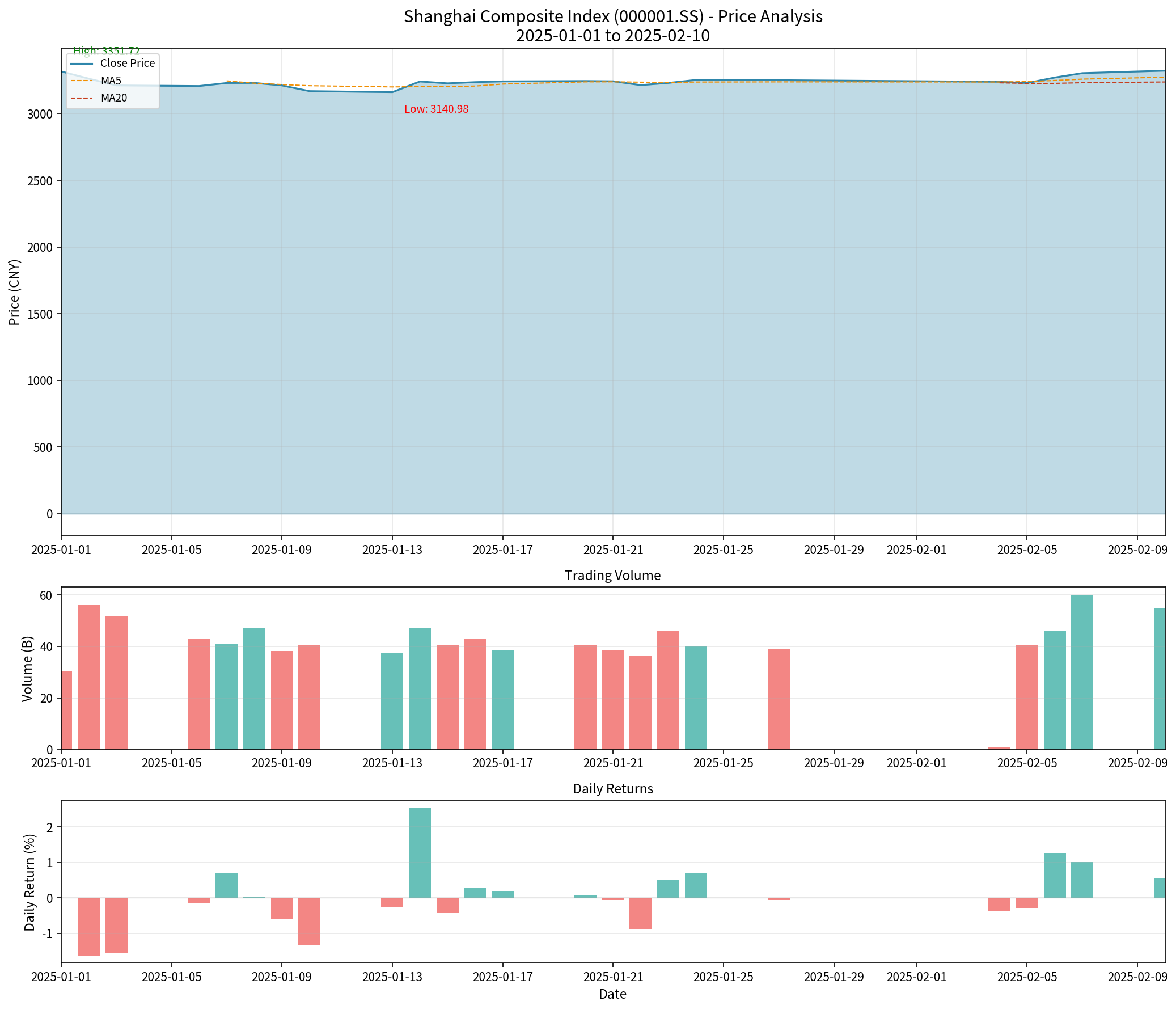The width and height of the screenshot is (1176, 1010).
Task: Click the 2025-01-21 tick under the returns chart
Action: point(613,977)
